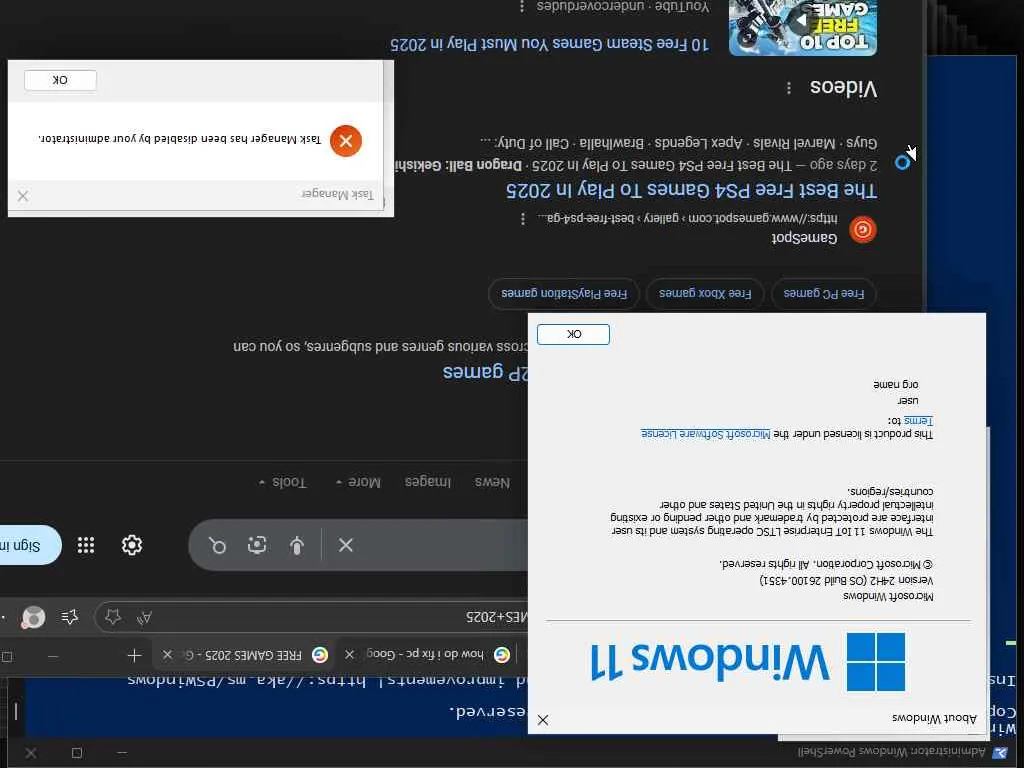Screen dimensions: 1024x768
Task: Expand the More dropdown in Google results
Action: 358,482
